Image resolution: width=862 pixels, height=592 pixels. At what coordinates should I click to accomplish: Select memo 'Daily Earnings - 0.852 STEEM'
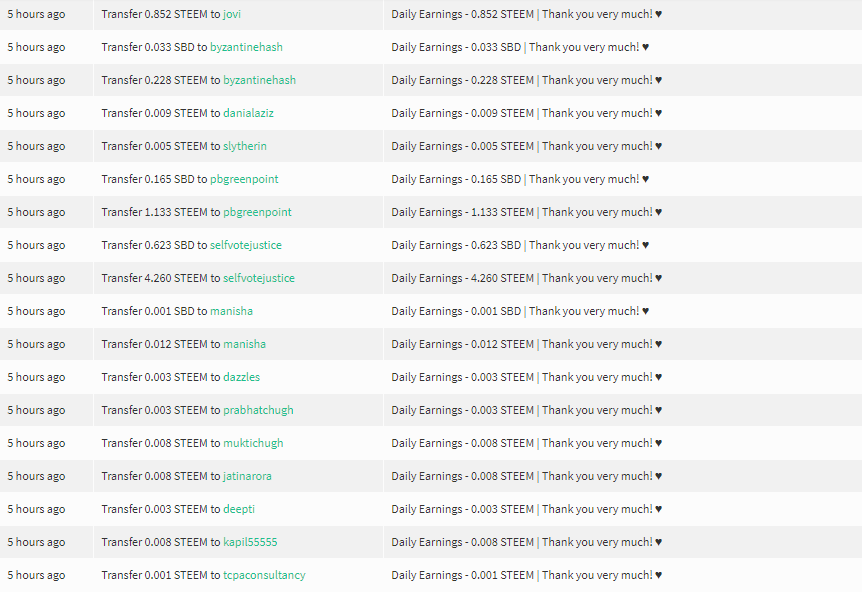[462, 14]
